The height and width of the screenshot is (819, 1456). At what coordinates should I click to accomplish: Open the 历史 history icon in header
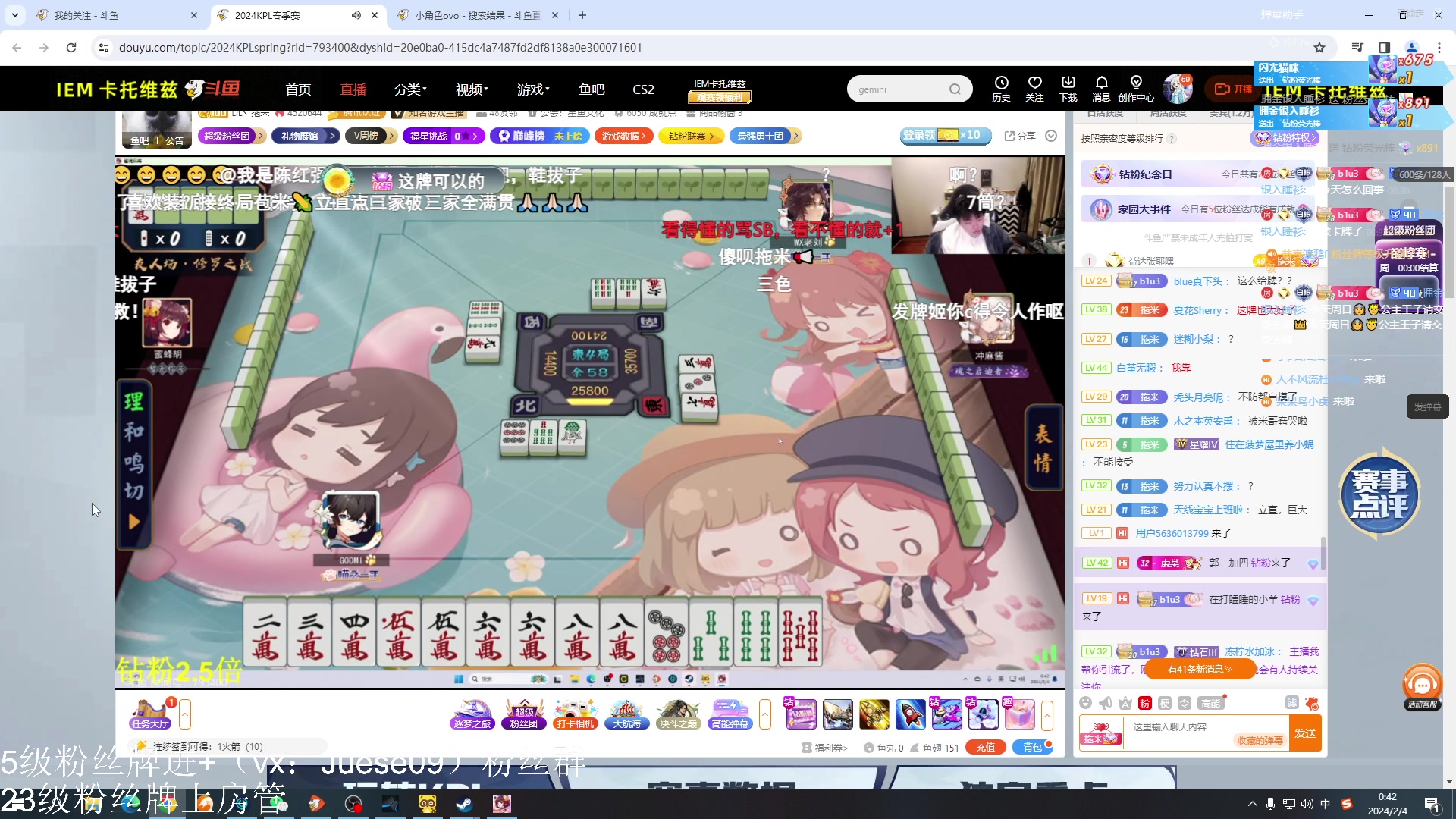[x=1001, y=89]
